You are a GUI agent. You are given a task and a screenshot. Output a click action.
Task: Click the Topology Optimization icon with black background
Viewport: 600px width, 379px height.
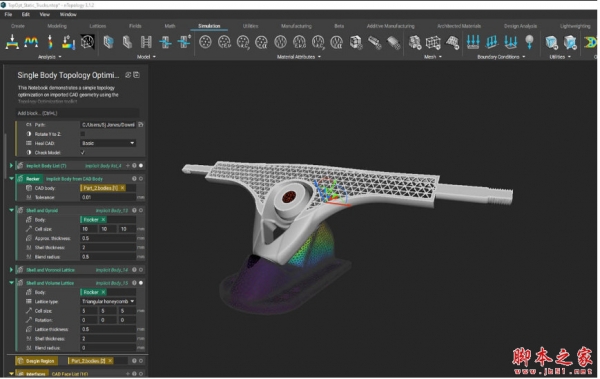pos(87,41)
